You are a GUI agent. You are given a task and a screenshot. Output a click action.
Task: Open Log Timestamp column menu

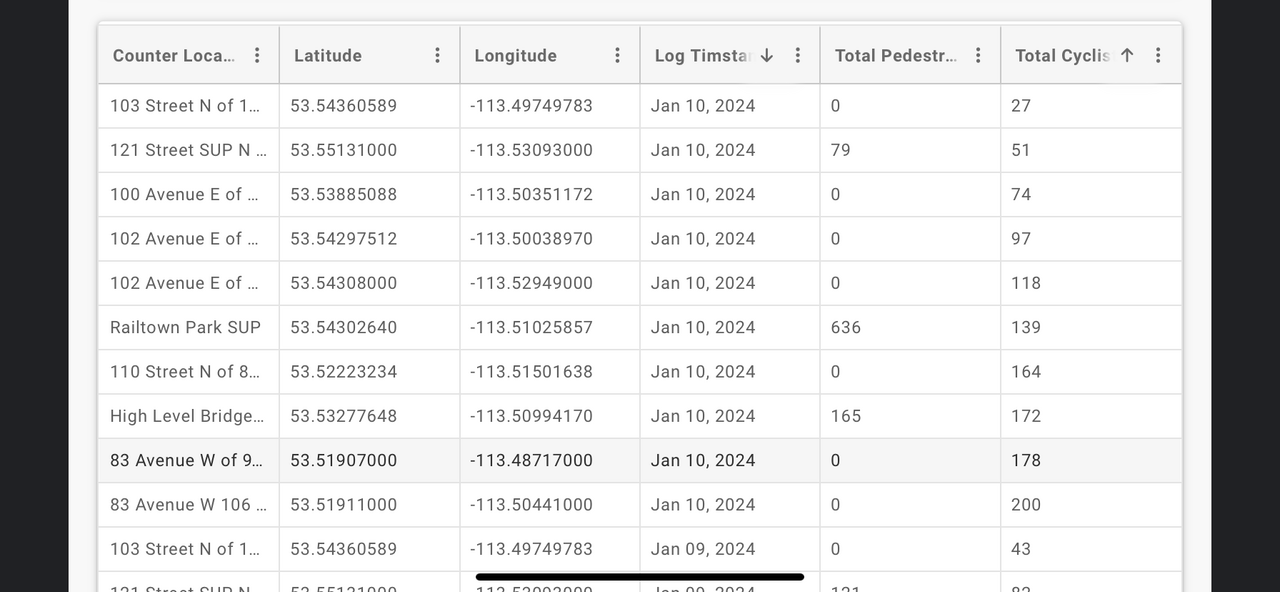coord(798,55)
